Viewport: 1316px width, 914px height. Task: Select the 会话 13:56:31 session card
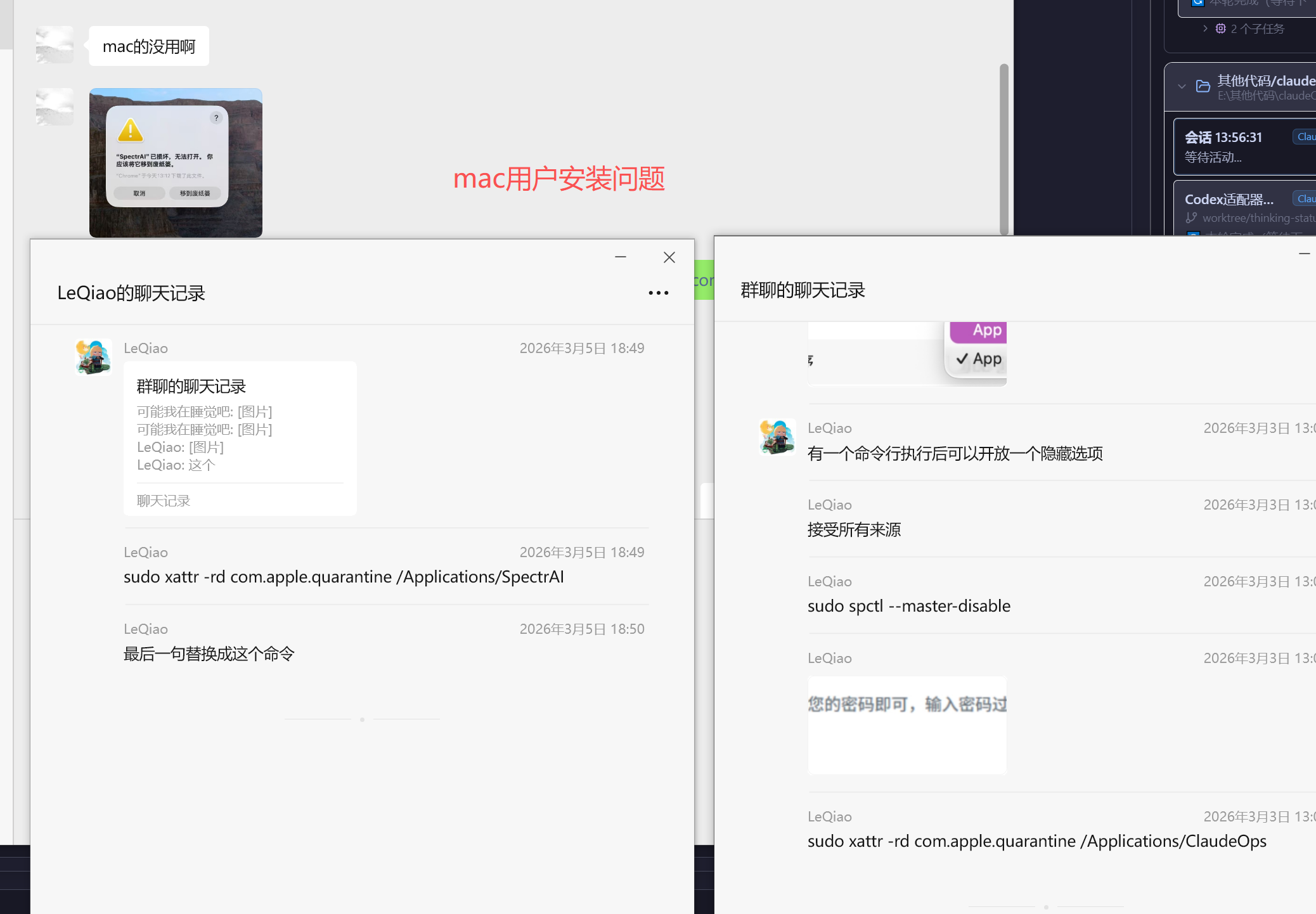click(1236, 146)
